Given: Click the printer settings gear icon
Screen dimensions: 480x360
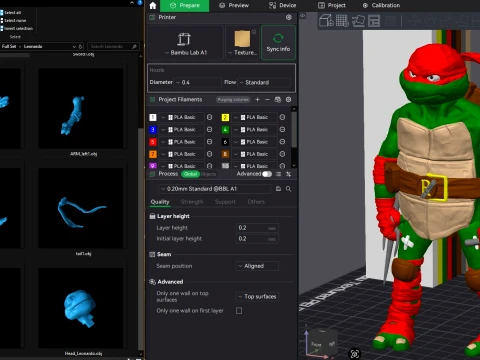Looking at the screenshot, I should coord(289,17).
